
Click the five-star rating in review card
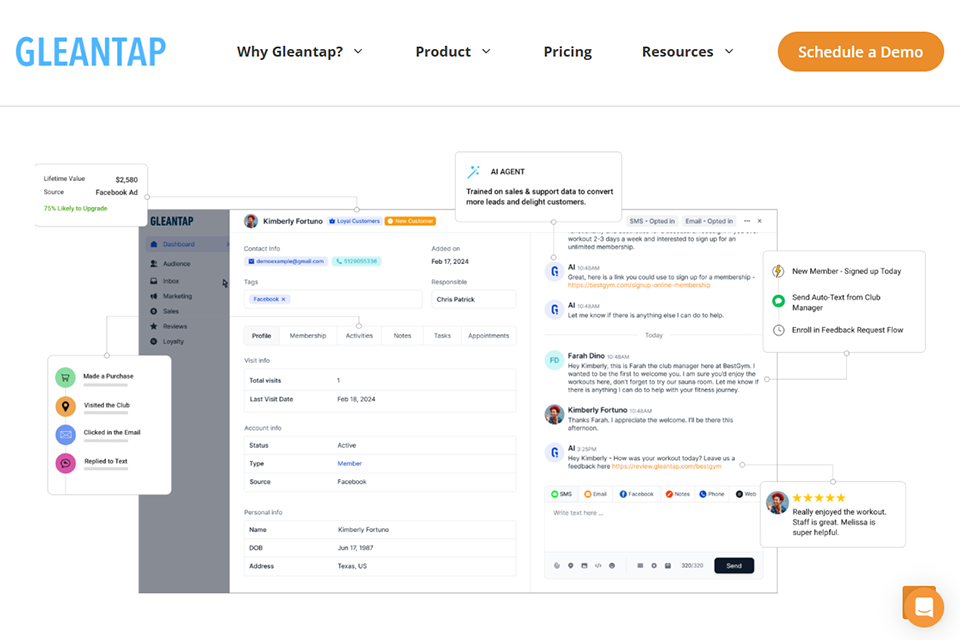[x=819, y=498]
